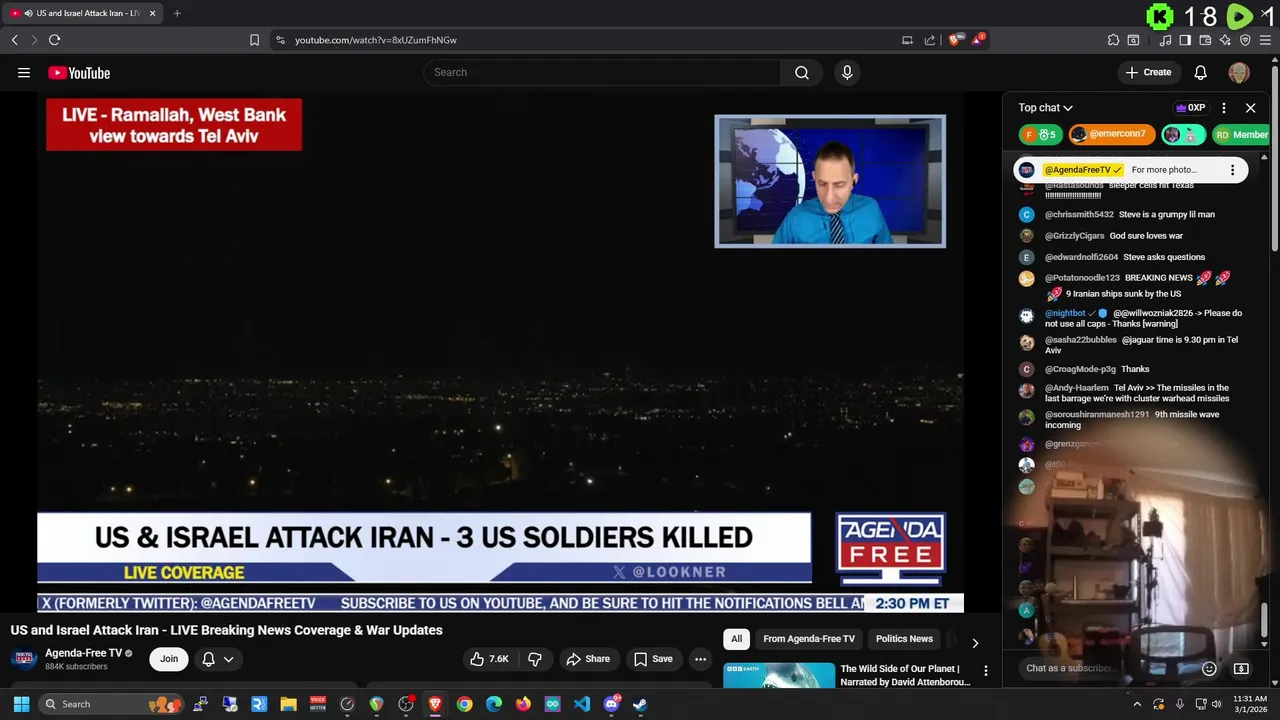Click the @AgendaFreeTV pinned author name
The height and width of the screenshot is (720, 1280).
(x=1083, y=170)
